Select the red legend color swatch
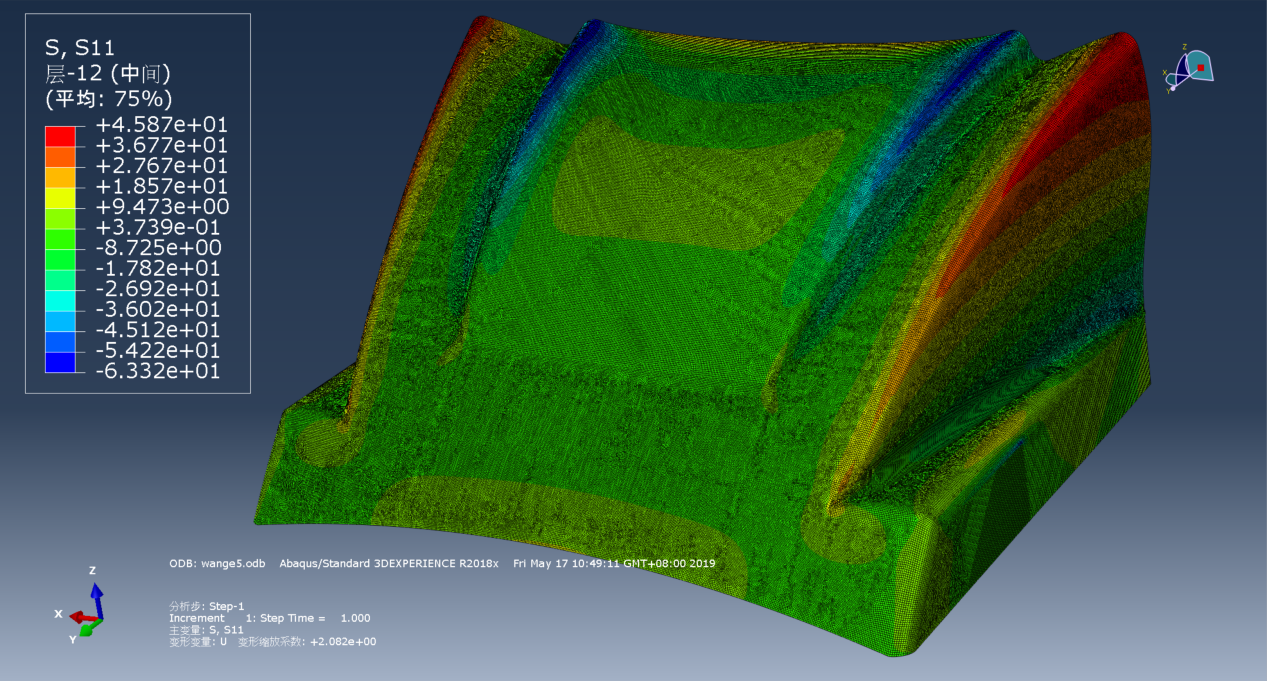The image size is (1267, 681). point(60,135)
